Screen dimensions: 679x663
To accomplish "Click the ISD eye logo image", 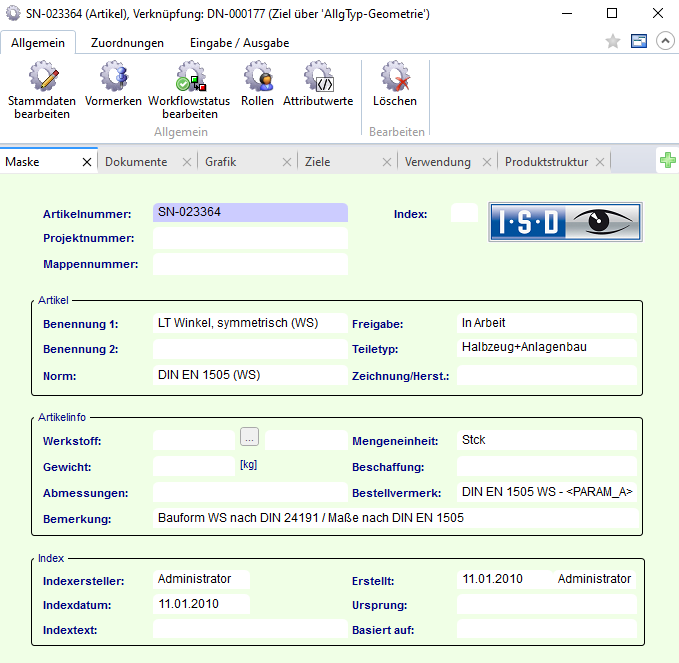I will coord(565,222).
